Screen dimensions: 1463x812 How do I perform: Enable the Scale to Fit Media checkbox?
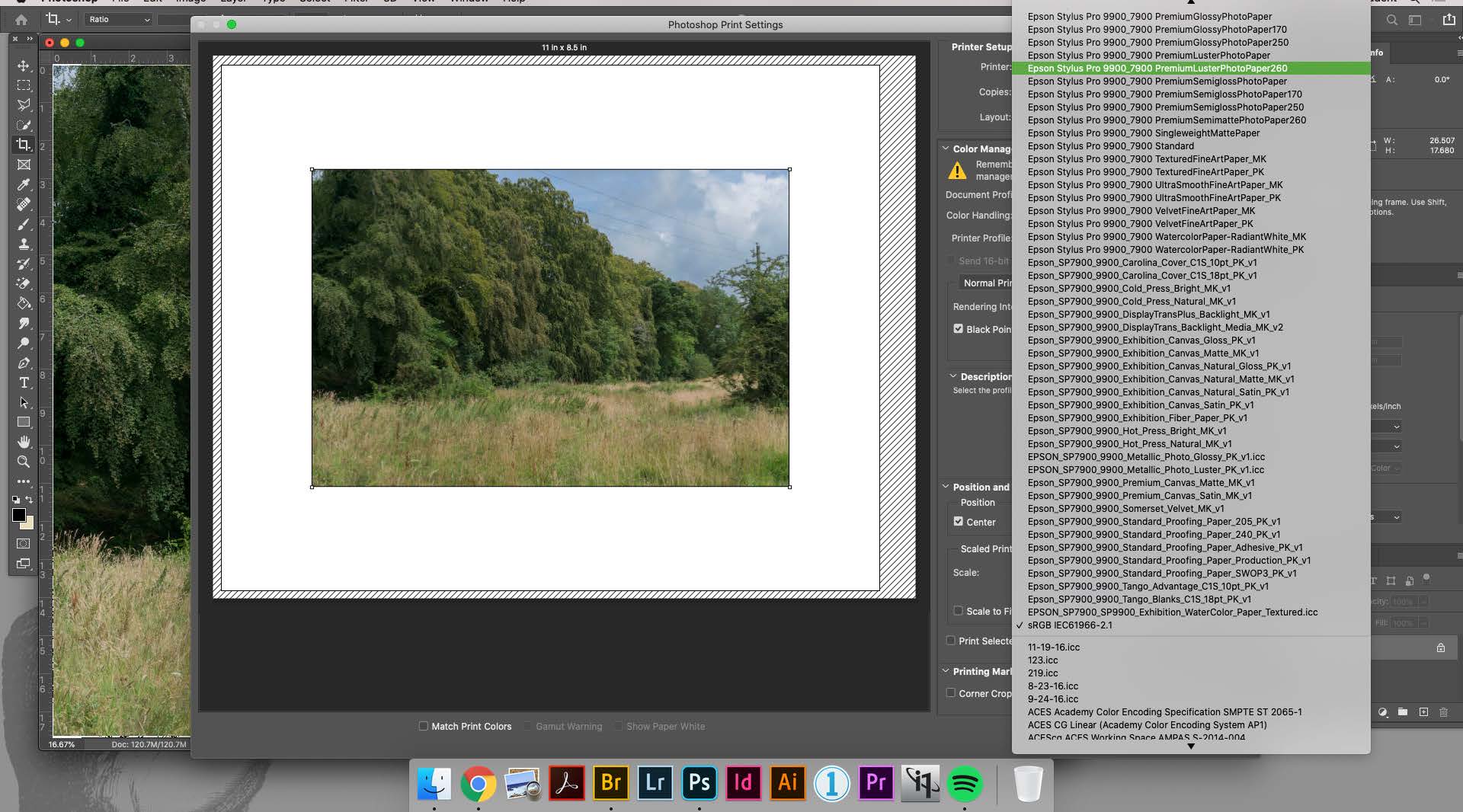(x=958, y=611)
